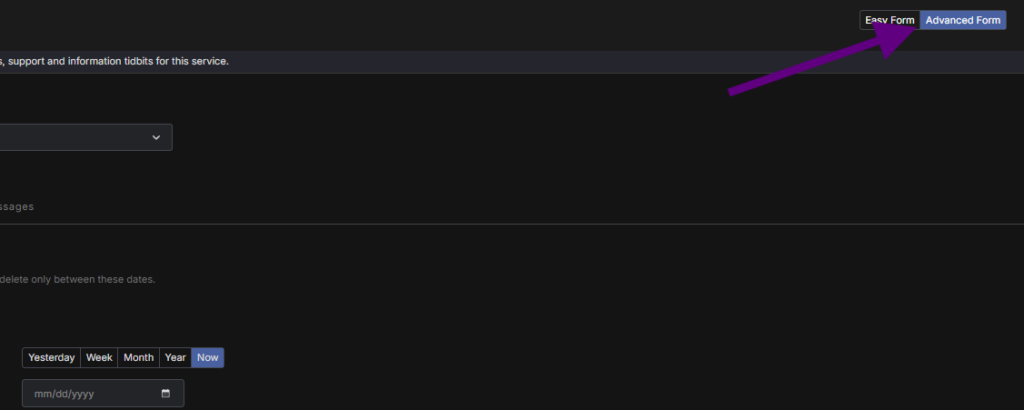
Task: Open the partially visible Messages tab
Action: pos(17,206)
